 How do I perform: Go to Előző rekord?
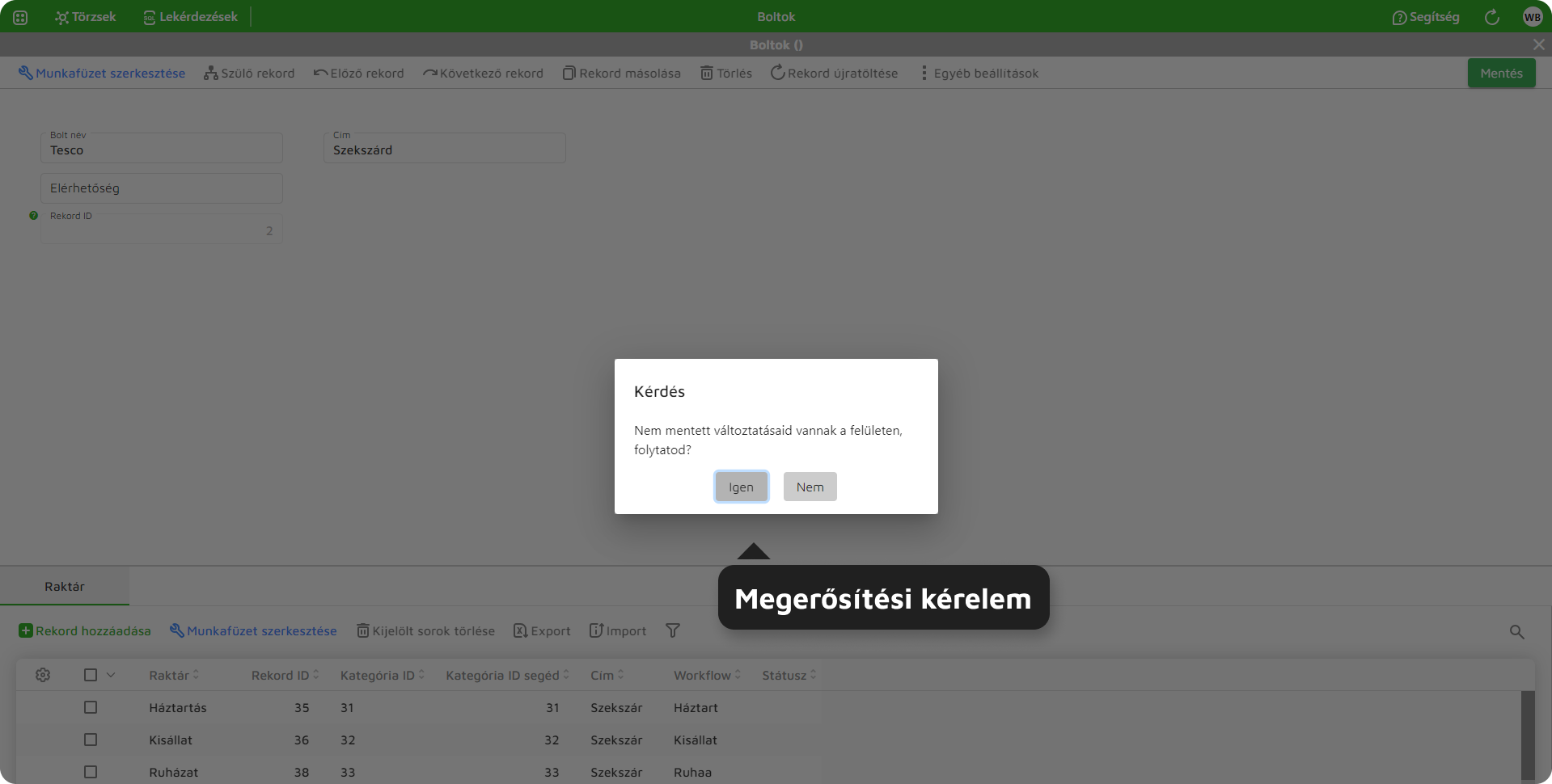click(358, 73)
